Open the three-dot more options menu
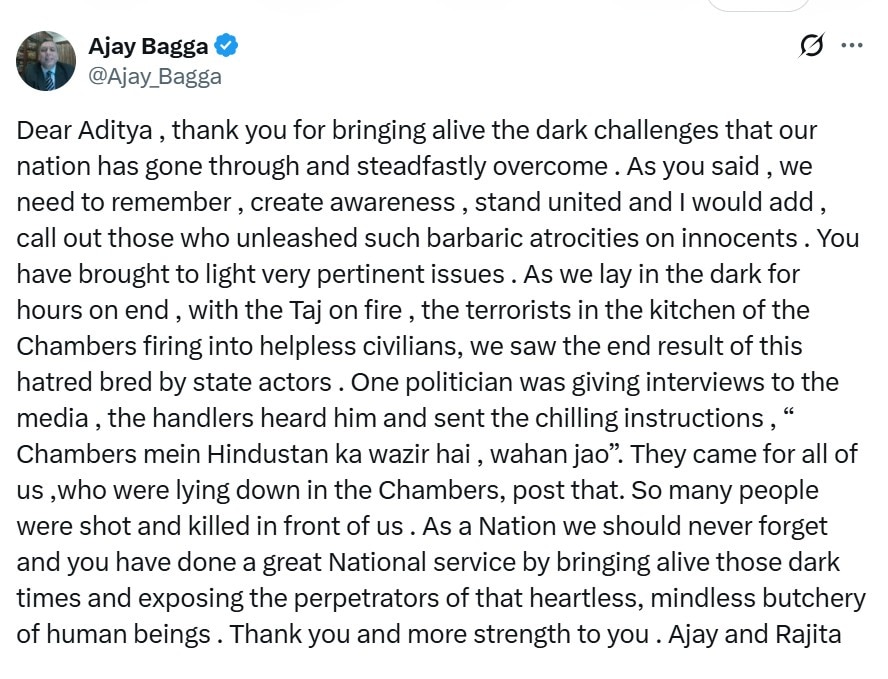Viewport: 888px width, 679px height. pyautogui.click(x=852, y=46)
